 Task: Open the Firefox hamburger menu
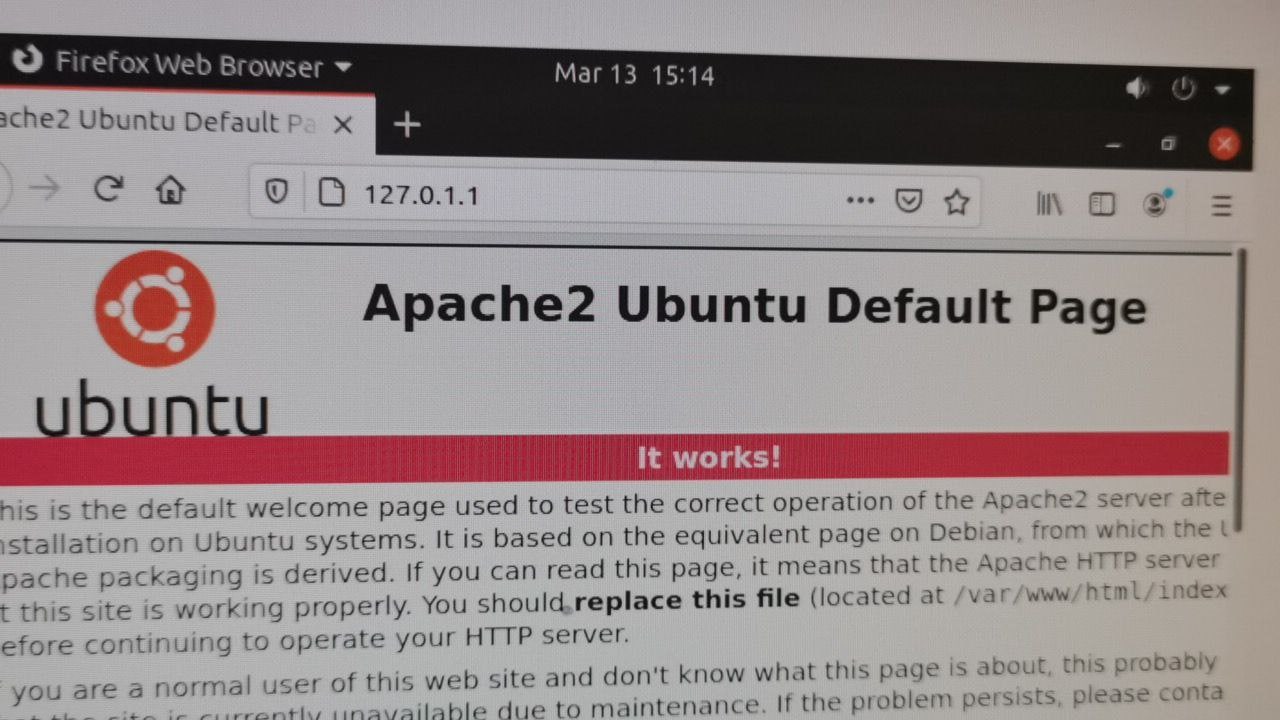click(1221, 206)
